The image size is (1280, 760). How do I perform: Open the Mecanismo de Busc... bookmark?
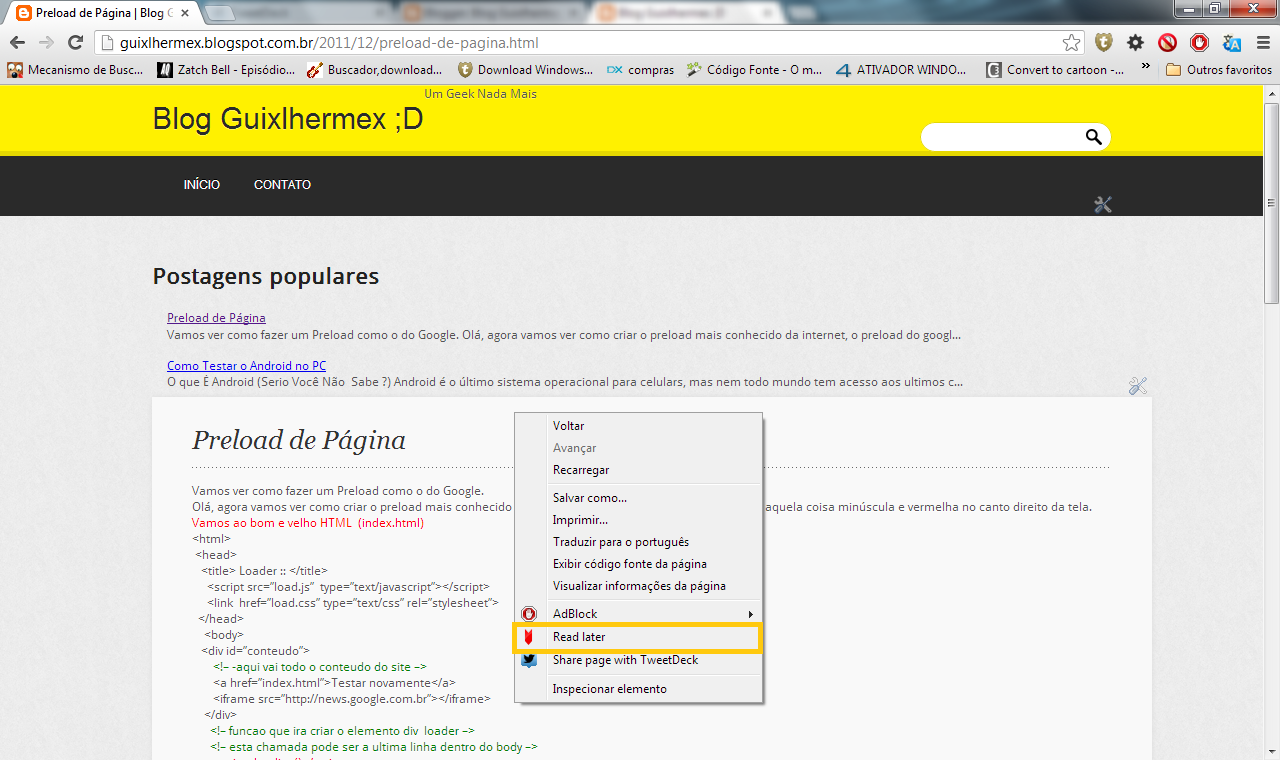(x=75, y=70)
